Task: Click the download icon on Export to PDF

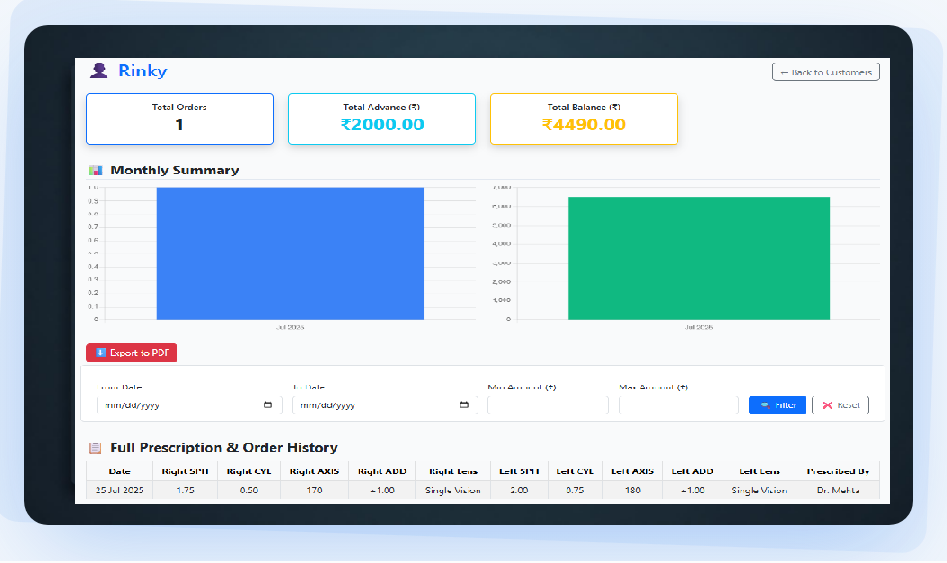Action: coord(100,353)
